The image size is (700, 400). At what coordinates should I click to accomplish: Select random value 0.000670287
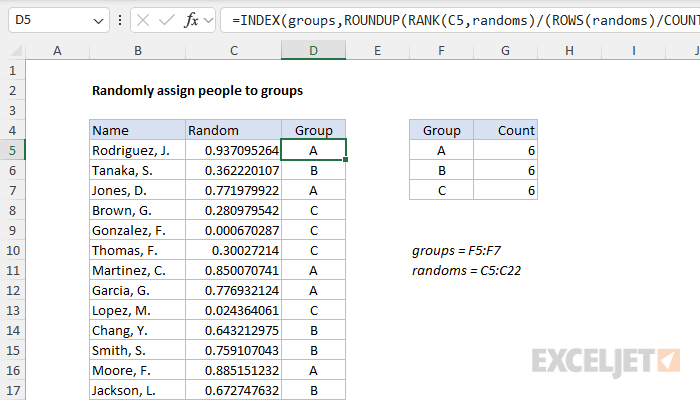(x=233, y=230)
